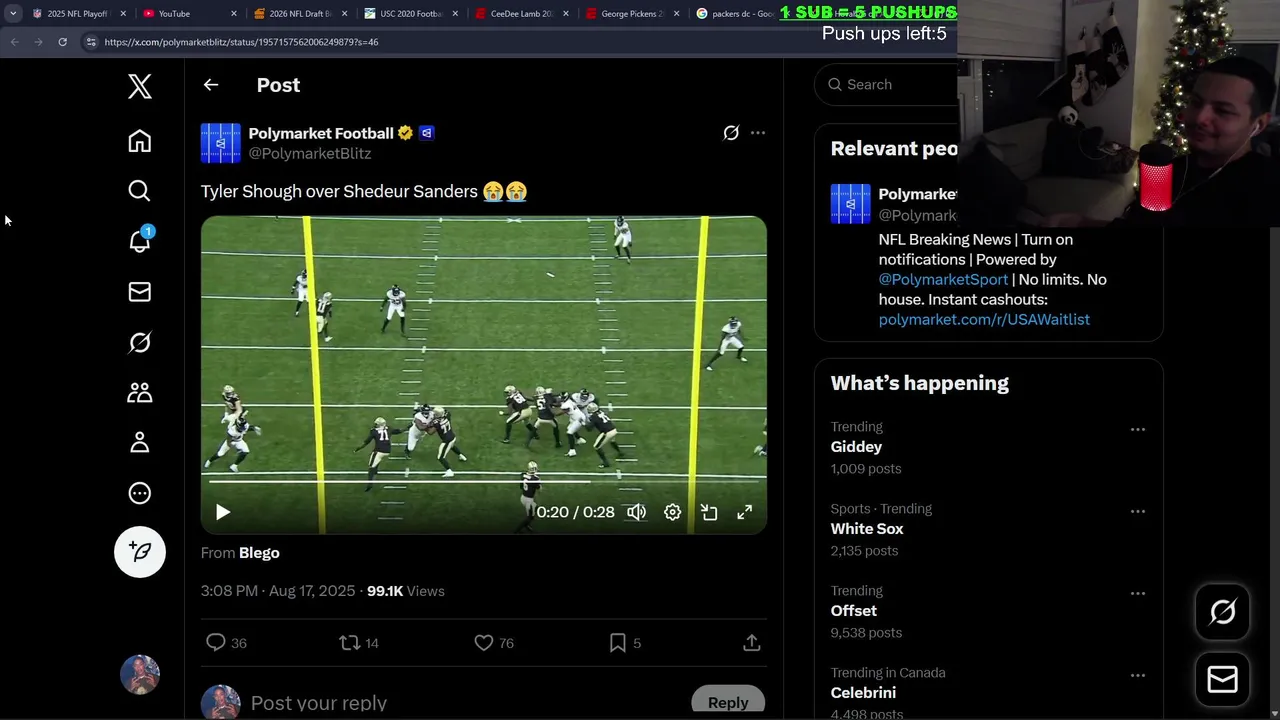Open the Offset trending topic
Image resolution: width=1280 pixels, height=720 pixels.
click(854, 611)
